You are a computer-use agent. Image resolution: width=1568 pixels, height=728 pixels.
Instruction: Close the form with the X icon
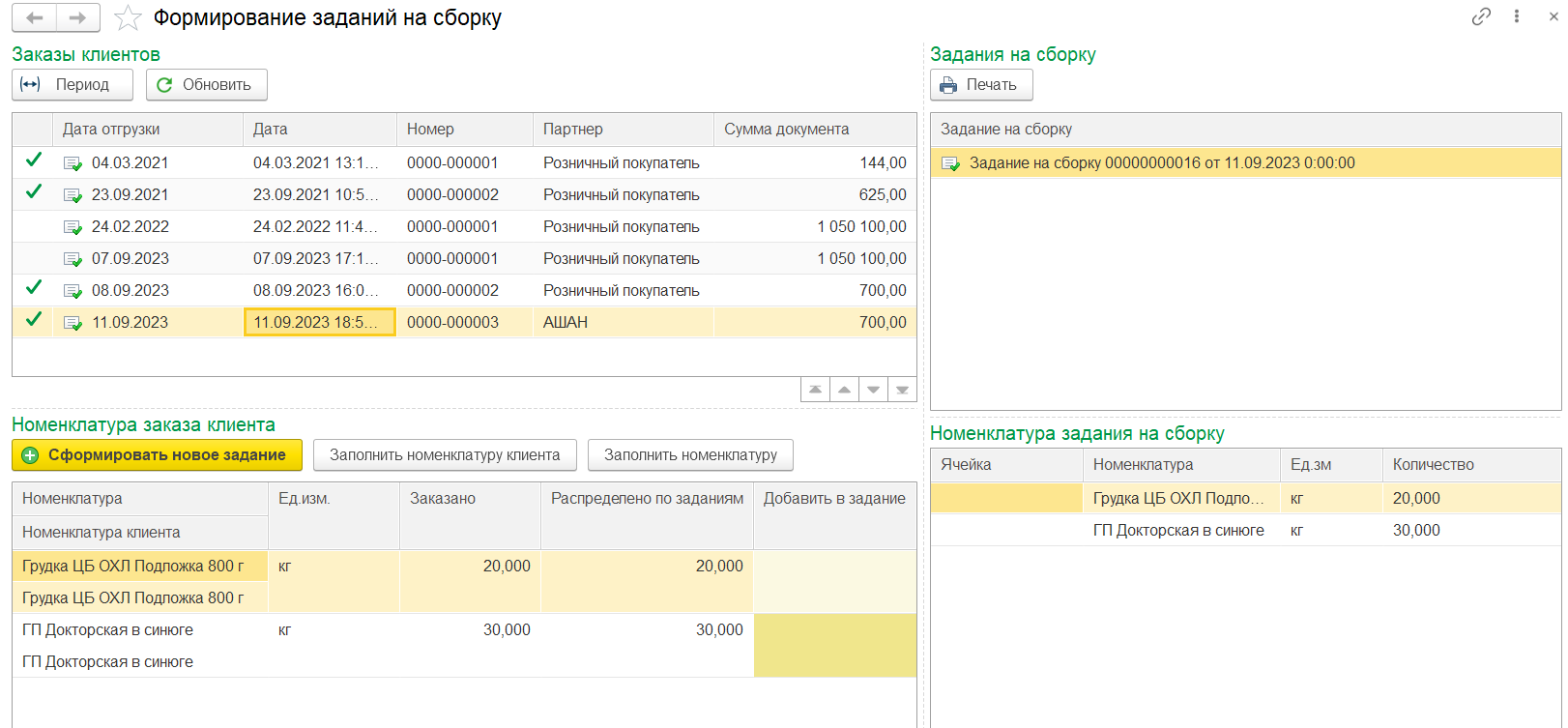pyautogui.click(x=1553, y=16)
